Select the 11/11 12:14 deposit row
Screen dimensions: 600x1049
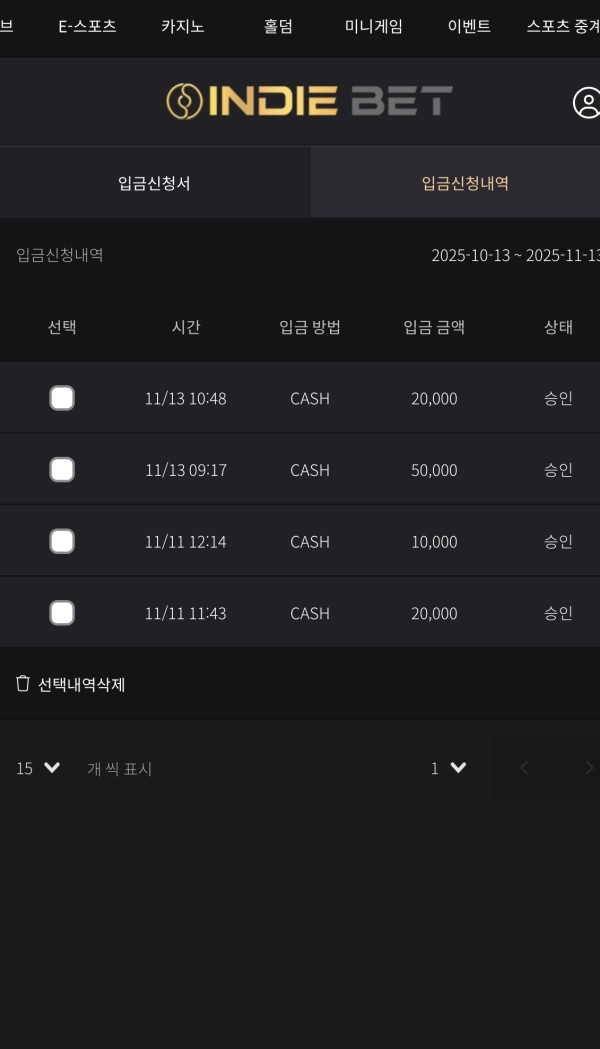coord(62,540)
